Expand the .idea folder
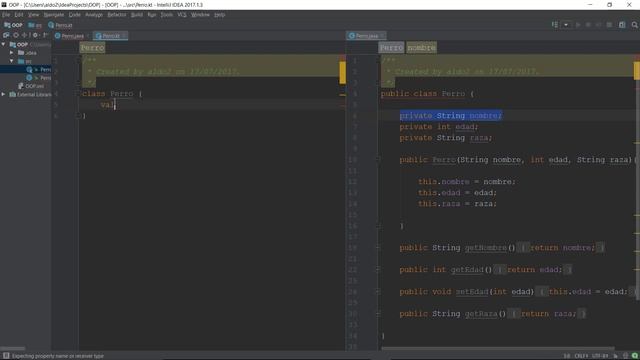Image resolution: width=640 pixels, height=360 pixels. pos(11,53)
